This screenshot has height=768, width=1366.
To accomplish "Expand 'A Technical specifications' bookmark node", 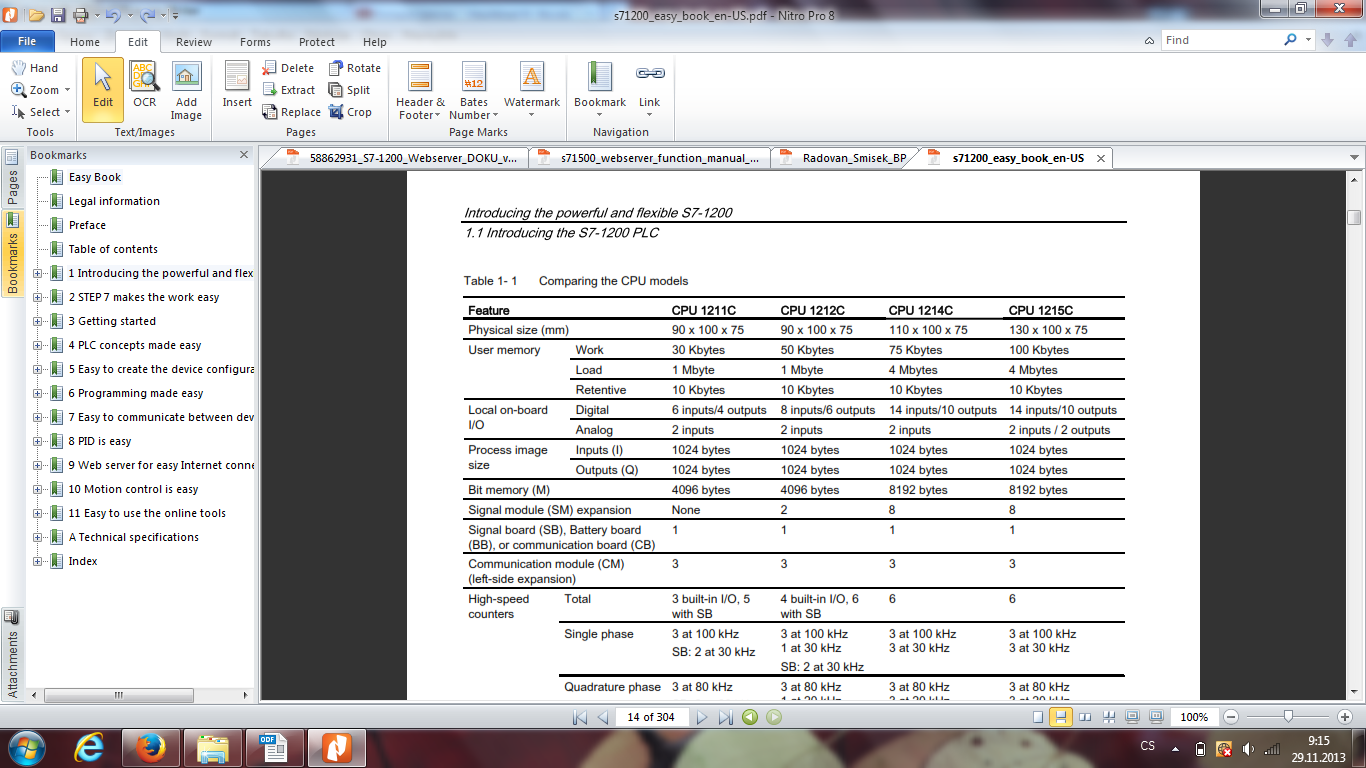I will [x=38, y=537].
